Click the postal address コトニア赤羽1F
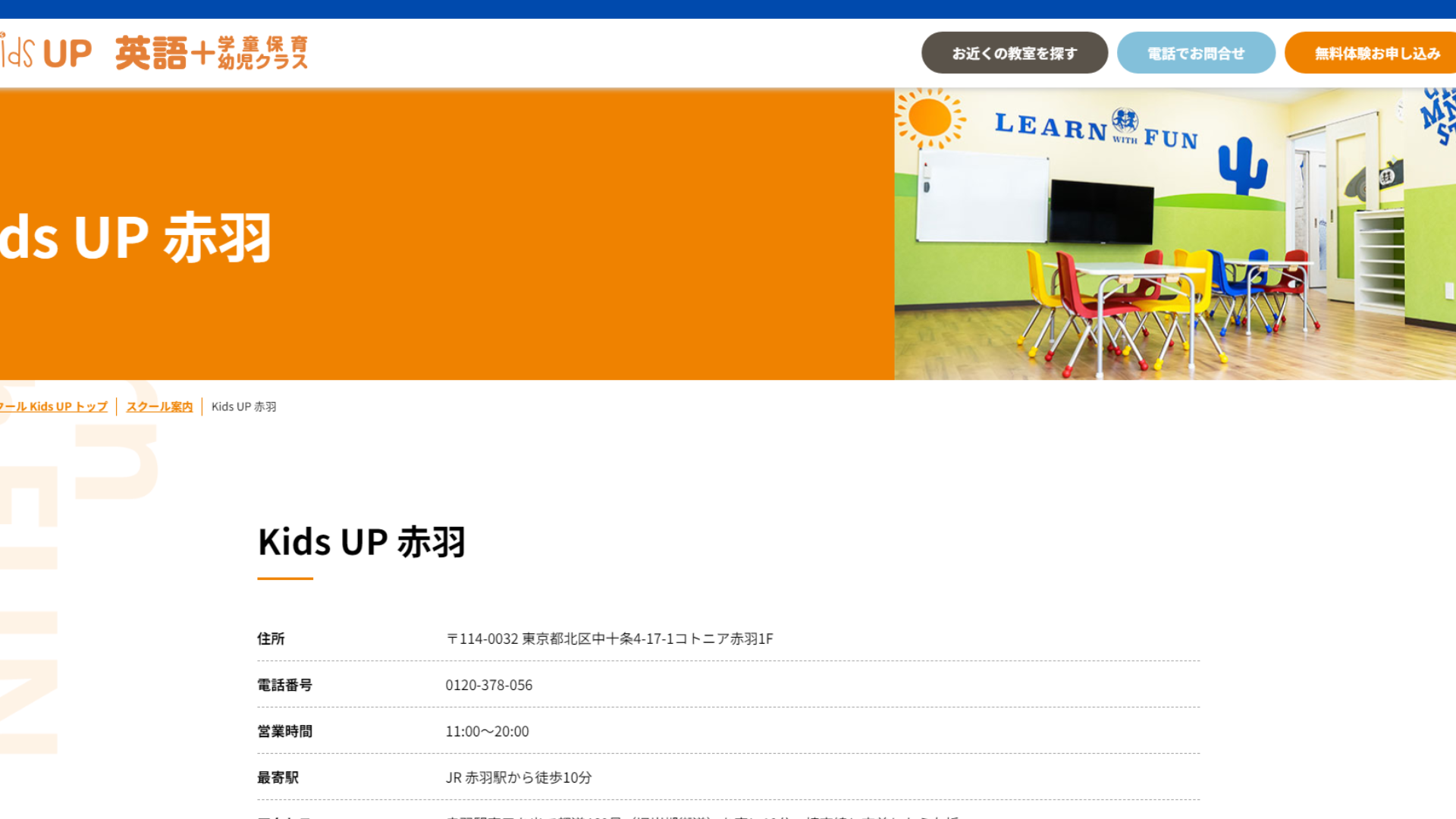 click(x=609, y=639)
